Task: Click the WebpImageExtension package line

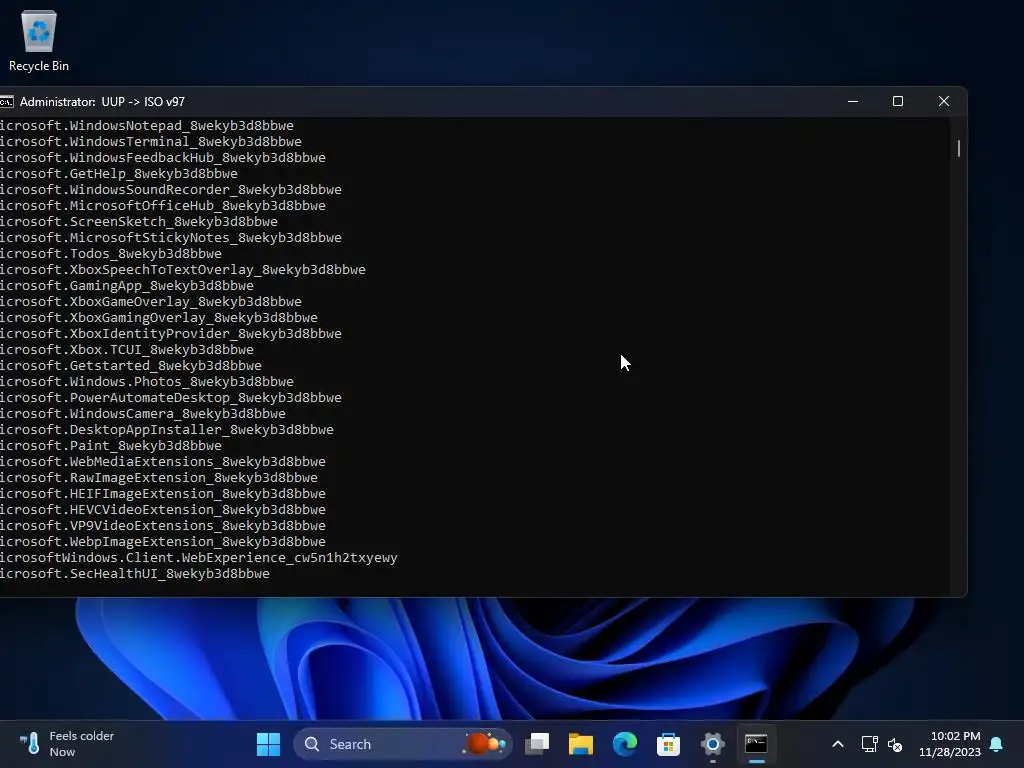Action: [163, 541]
